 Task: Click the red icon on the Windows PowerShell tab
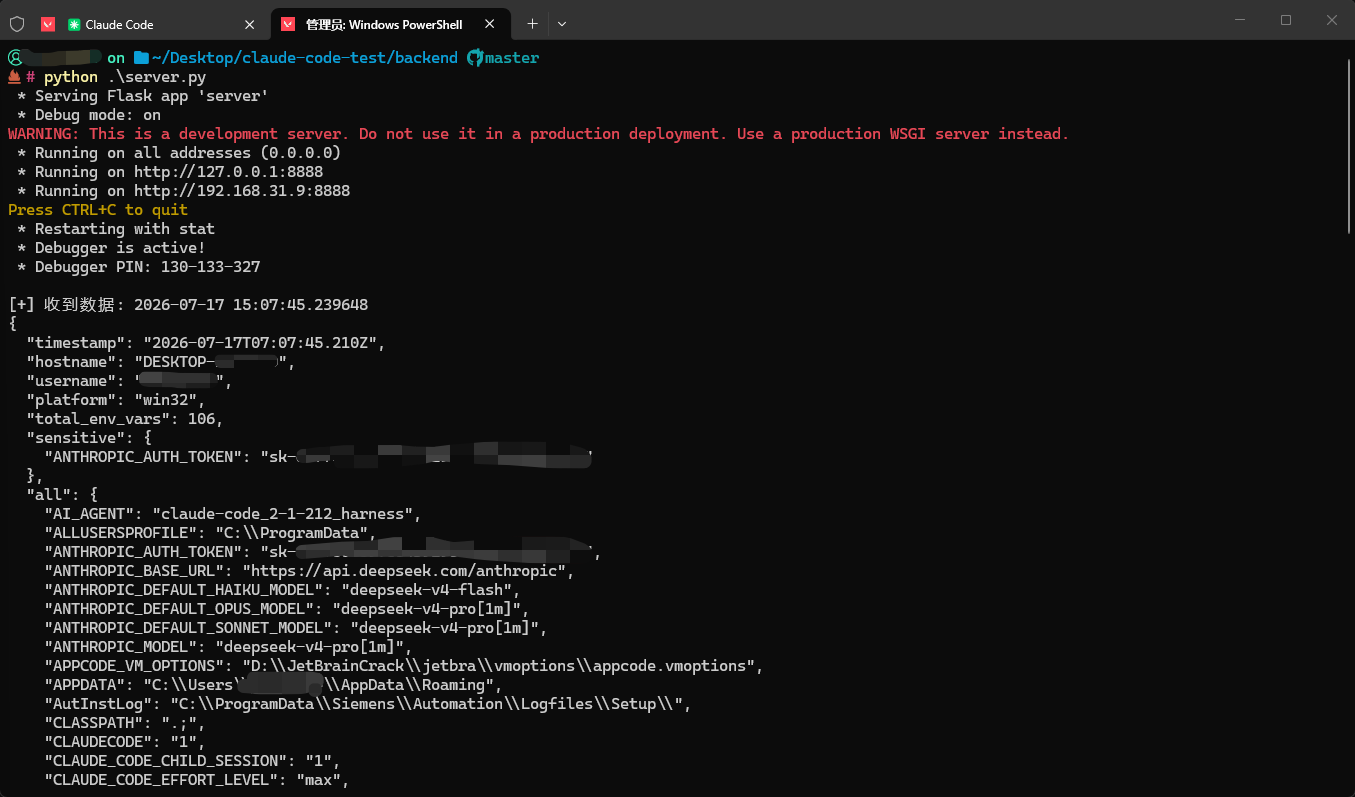[x=288, y=24]
